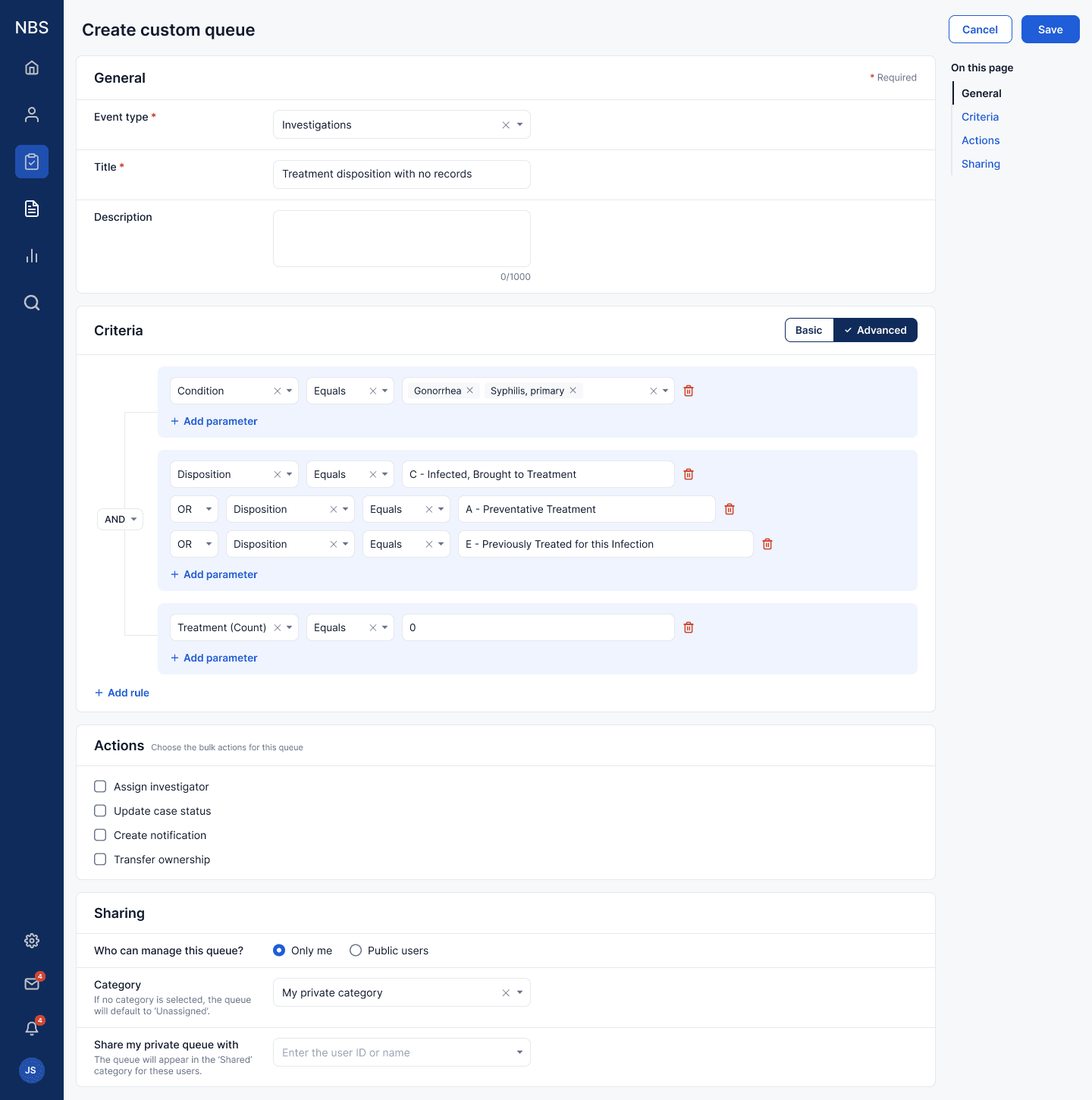The width and height of the screenshot is (1092, 1100).
Task: Open the OR dropdown beside 'A - Preventative Treatment'
Action: [x=194, y=509]
